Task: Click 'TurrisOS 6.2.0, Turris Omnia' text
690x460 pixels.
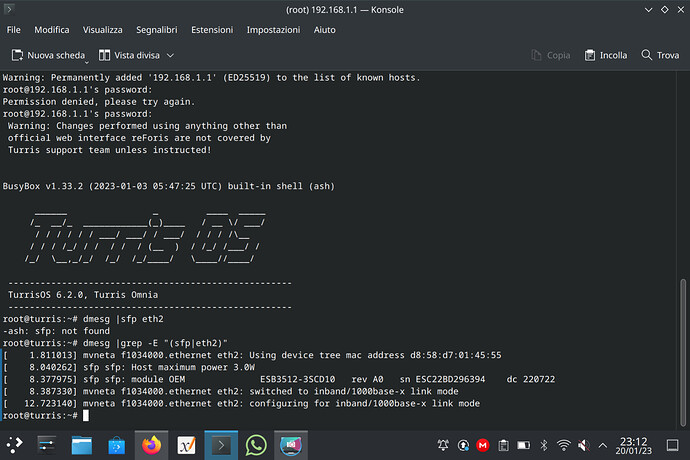Action: coord(83,295)
